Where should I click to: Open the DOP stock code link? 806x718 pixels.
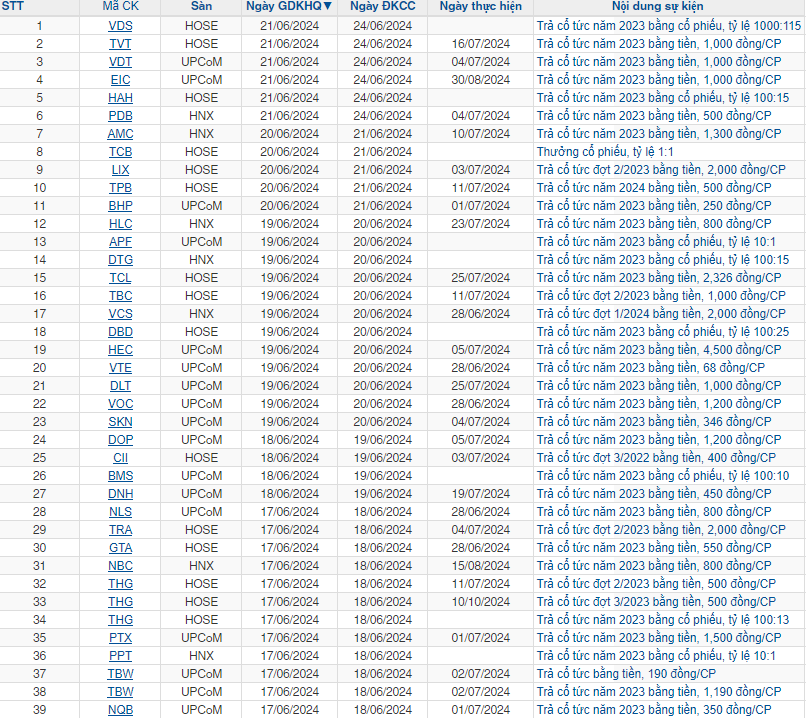(120, 439)
